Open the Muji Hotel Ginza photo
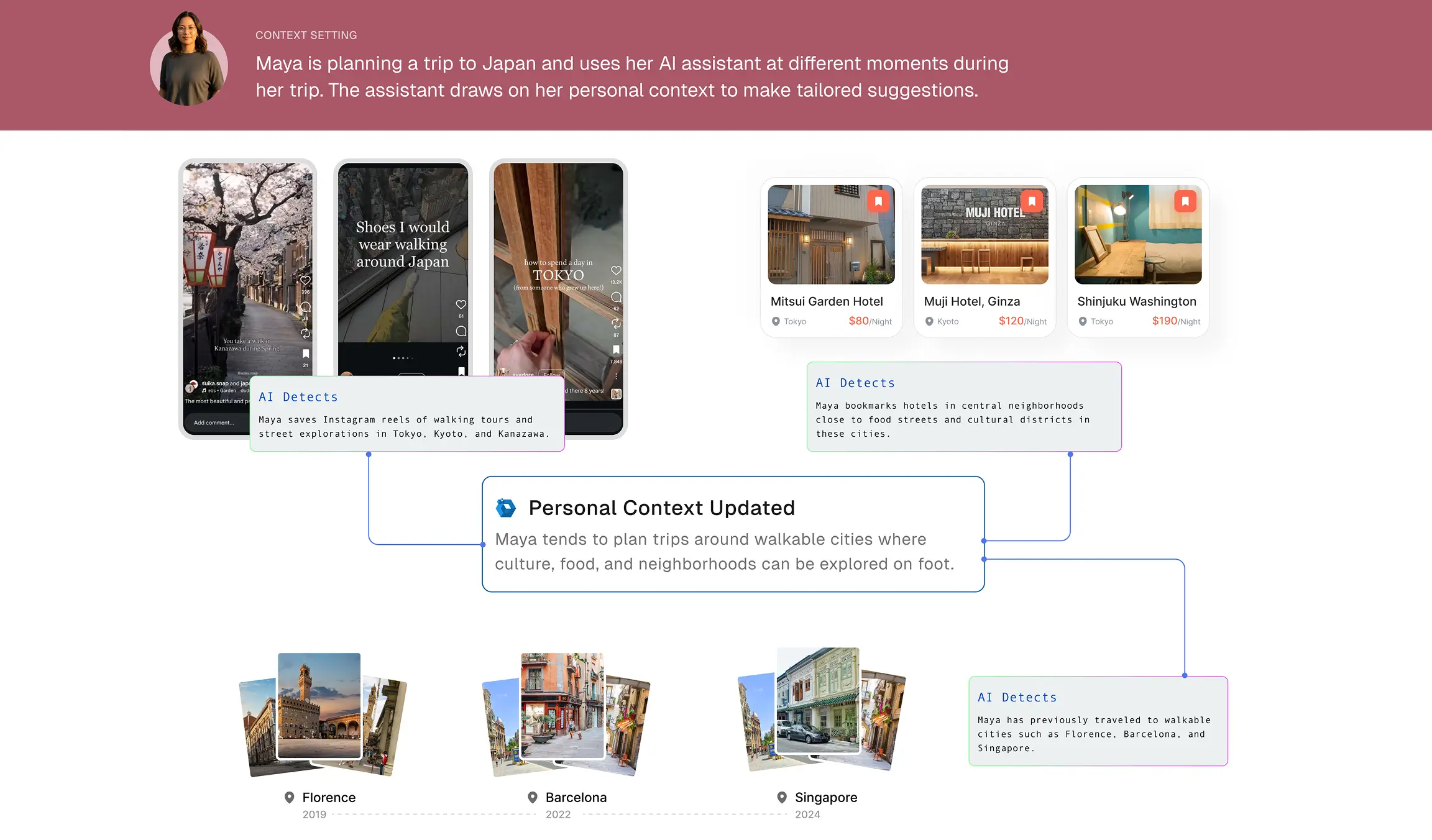Image resolution: width=1432 pixels, height=840 pixels. click(x=984, y=234)
